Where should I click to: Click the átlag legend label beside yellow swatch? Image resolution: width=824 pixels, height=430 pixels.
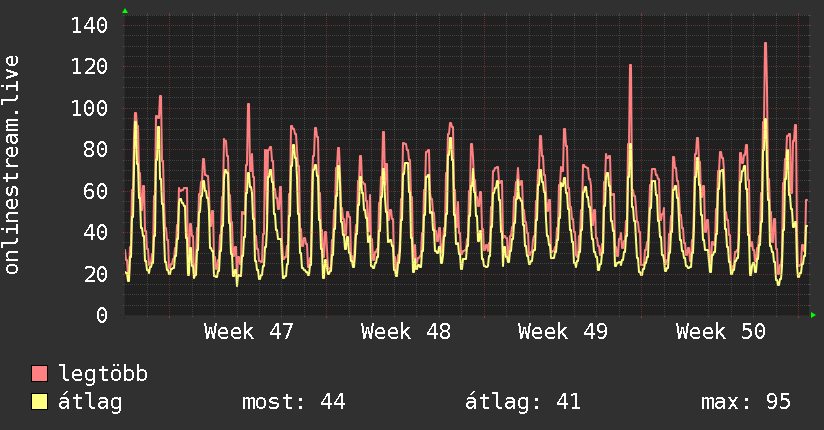90,402
